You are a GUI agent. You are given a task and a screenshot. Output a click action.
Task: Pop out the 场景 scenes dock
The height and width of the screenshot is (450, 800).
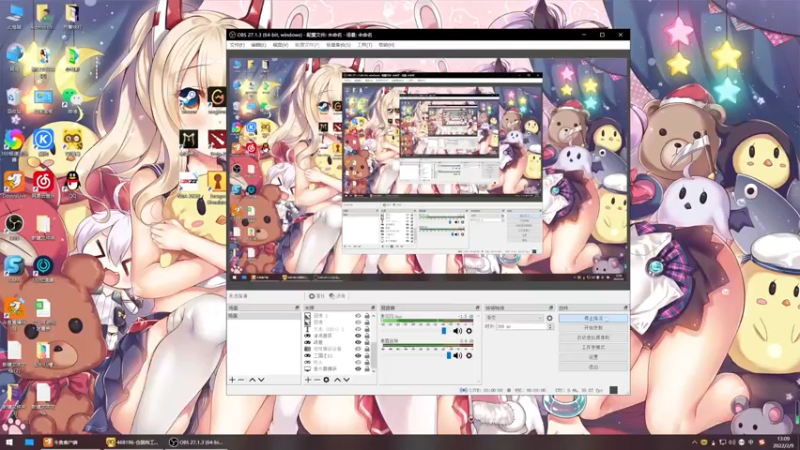[x=297, y=308]
